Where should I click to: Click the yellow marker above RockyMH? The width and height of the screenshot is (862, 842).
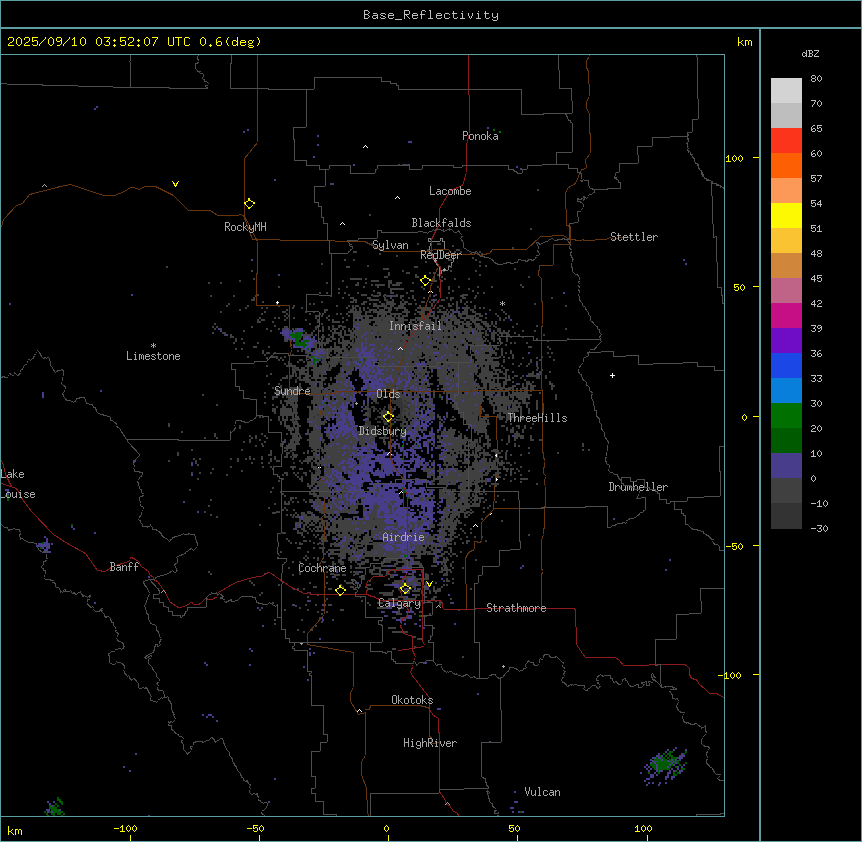249,204
